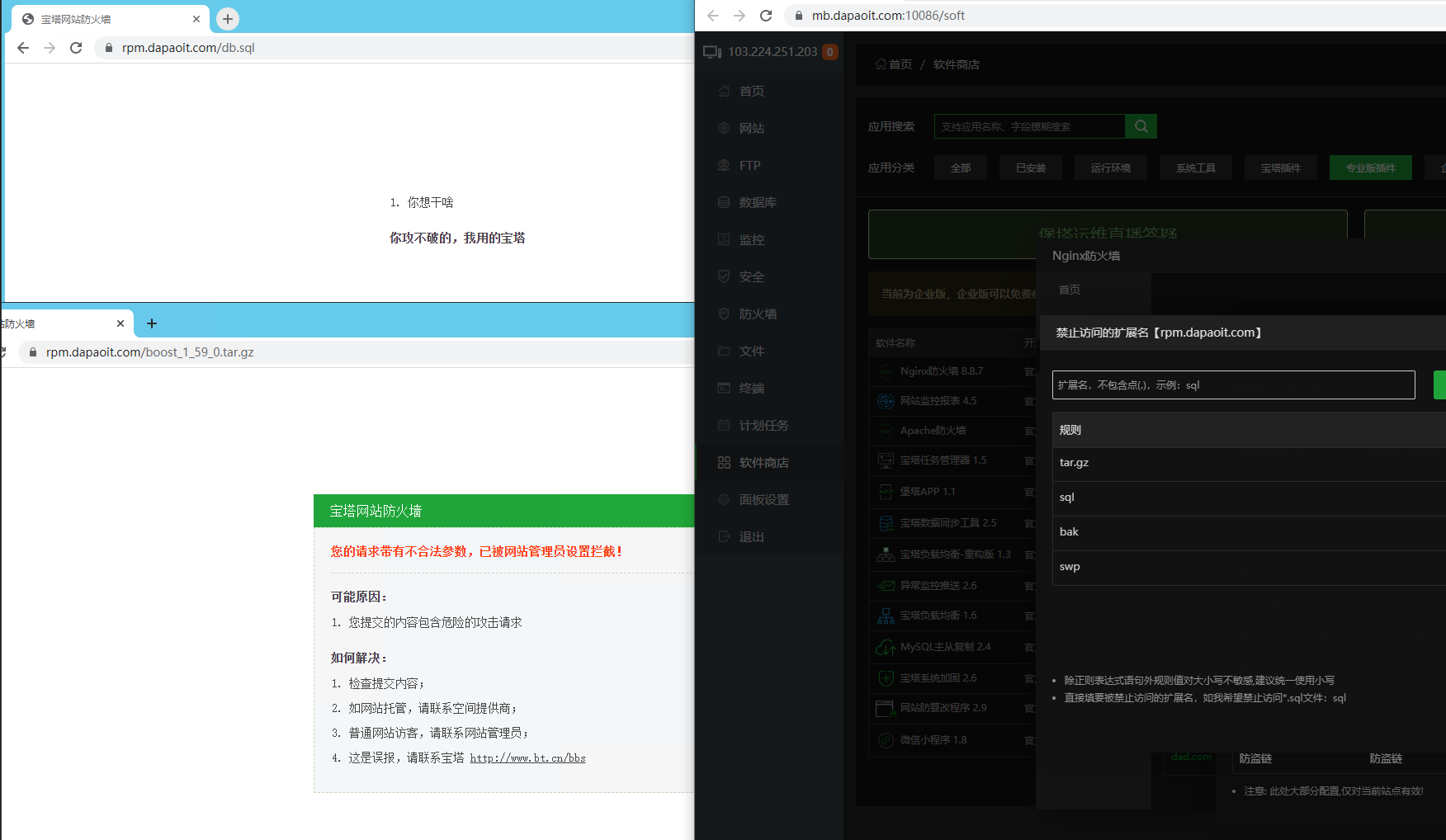Click the extension name input field
Screen dimensions: 1446x840
click(1233, 385)
